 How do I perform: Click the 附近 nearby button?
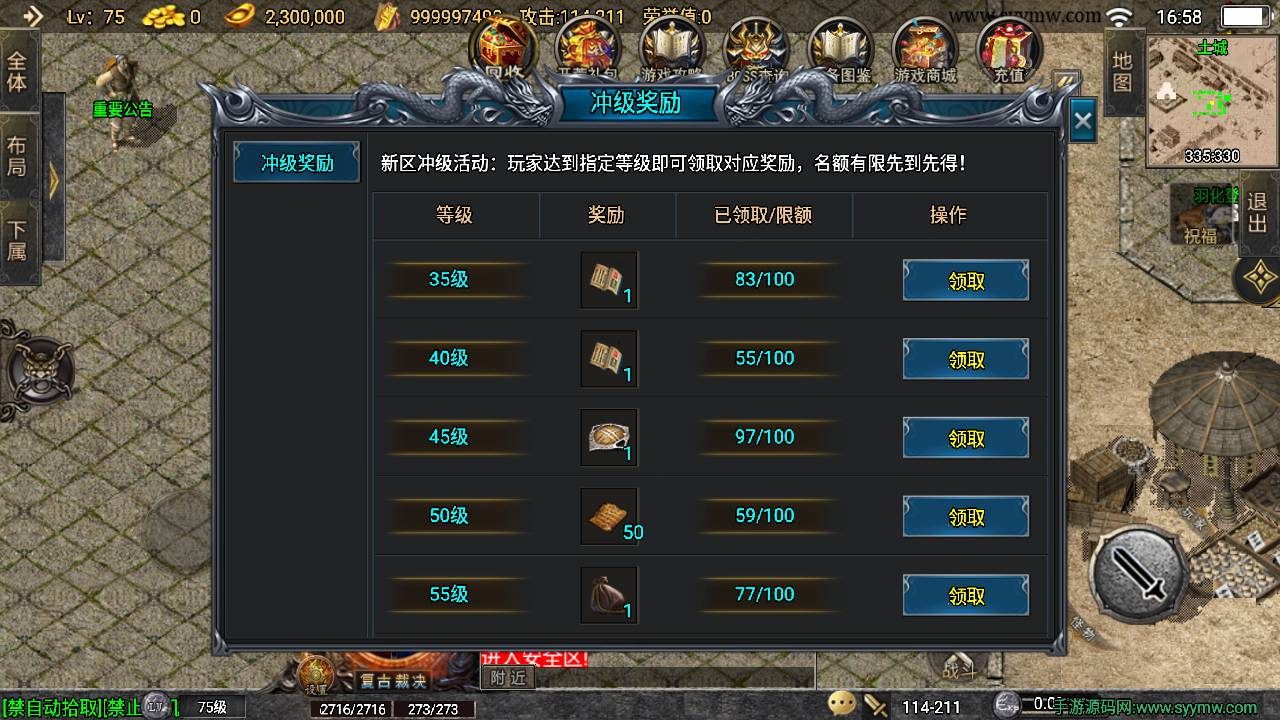click(x=508, y=677)
